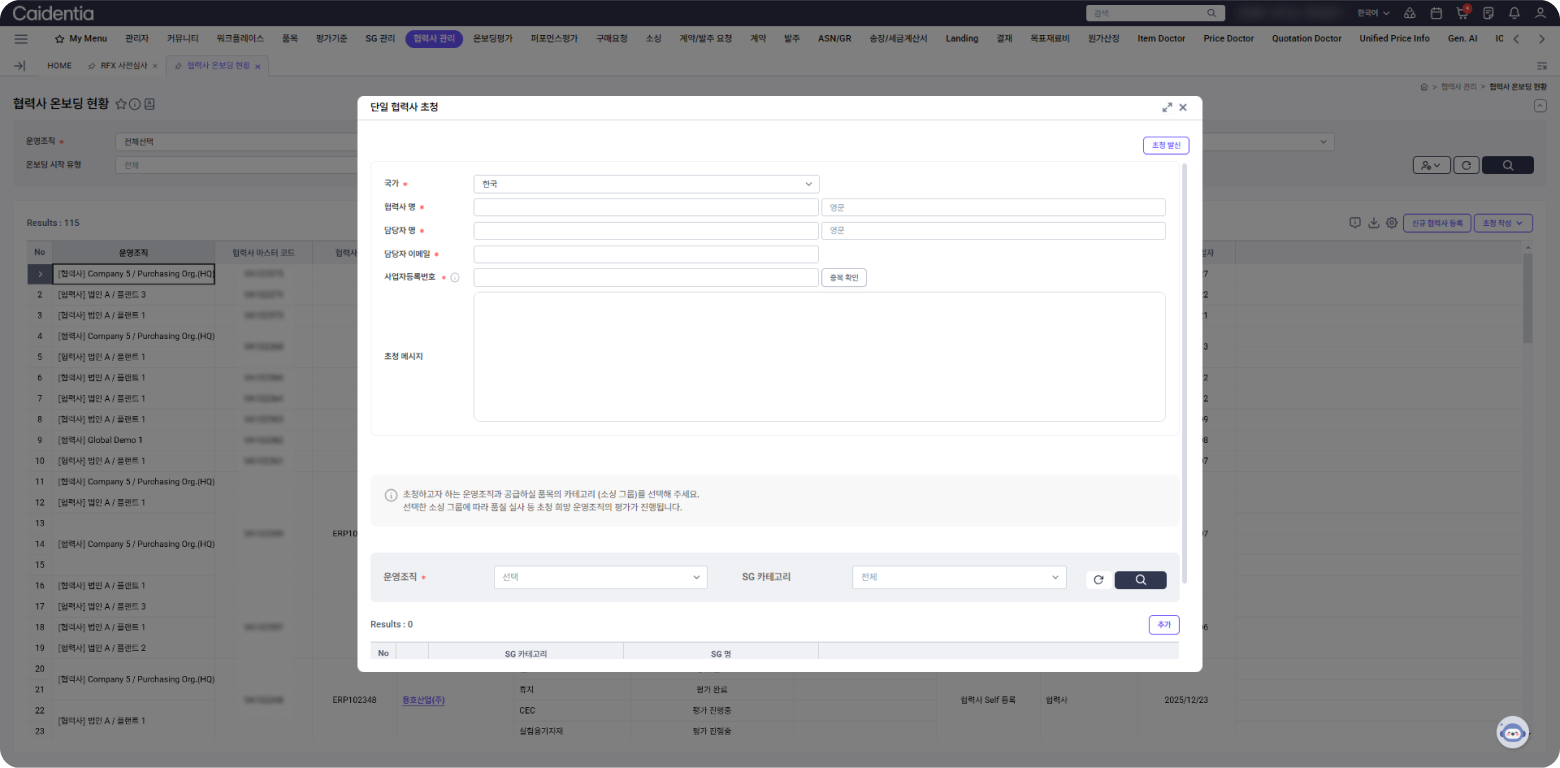Click the 초청 발신 button
This screenshot has width=1560, height=768.
pyautogui.click(x=1165, y=146)
